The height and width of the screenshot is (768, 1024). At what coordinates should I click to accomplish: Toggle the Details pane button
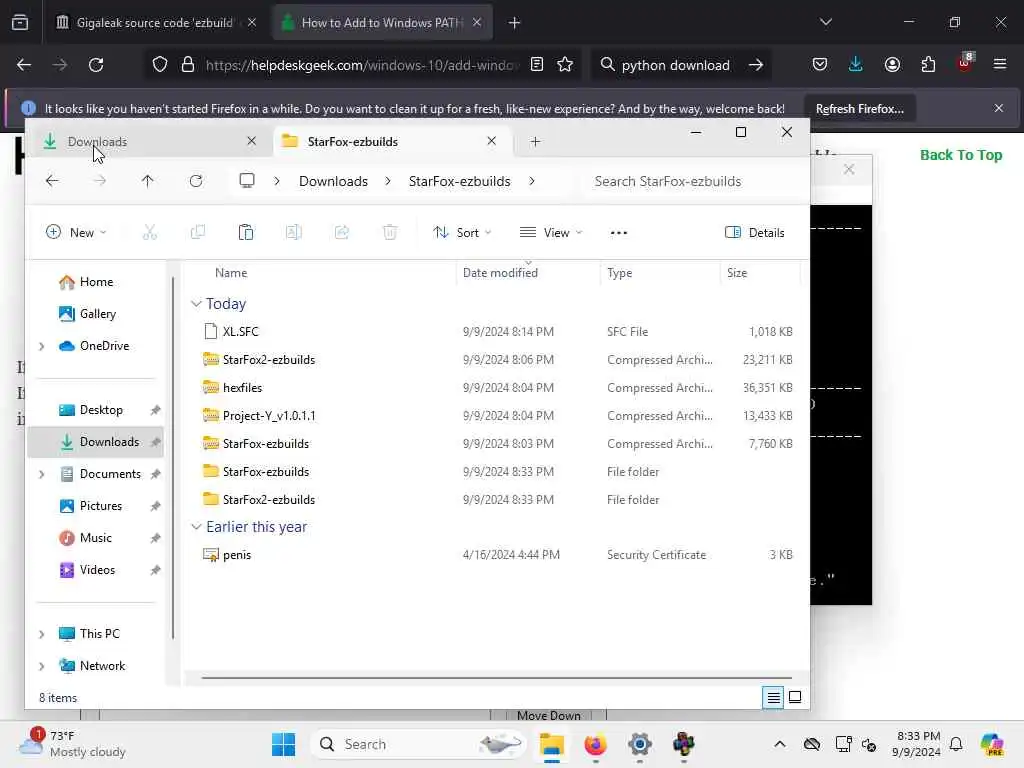(755, 232)
